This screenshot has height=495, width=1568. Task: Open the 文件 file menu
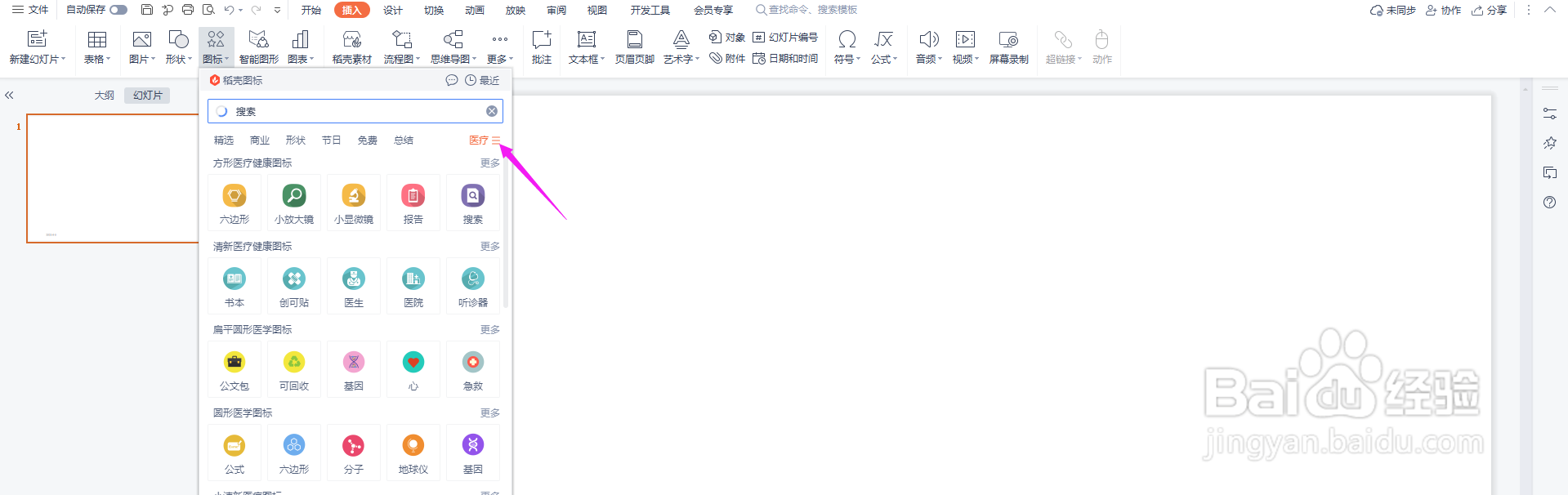tap(30, 10)
